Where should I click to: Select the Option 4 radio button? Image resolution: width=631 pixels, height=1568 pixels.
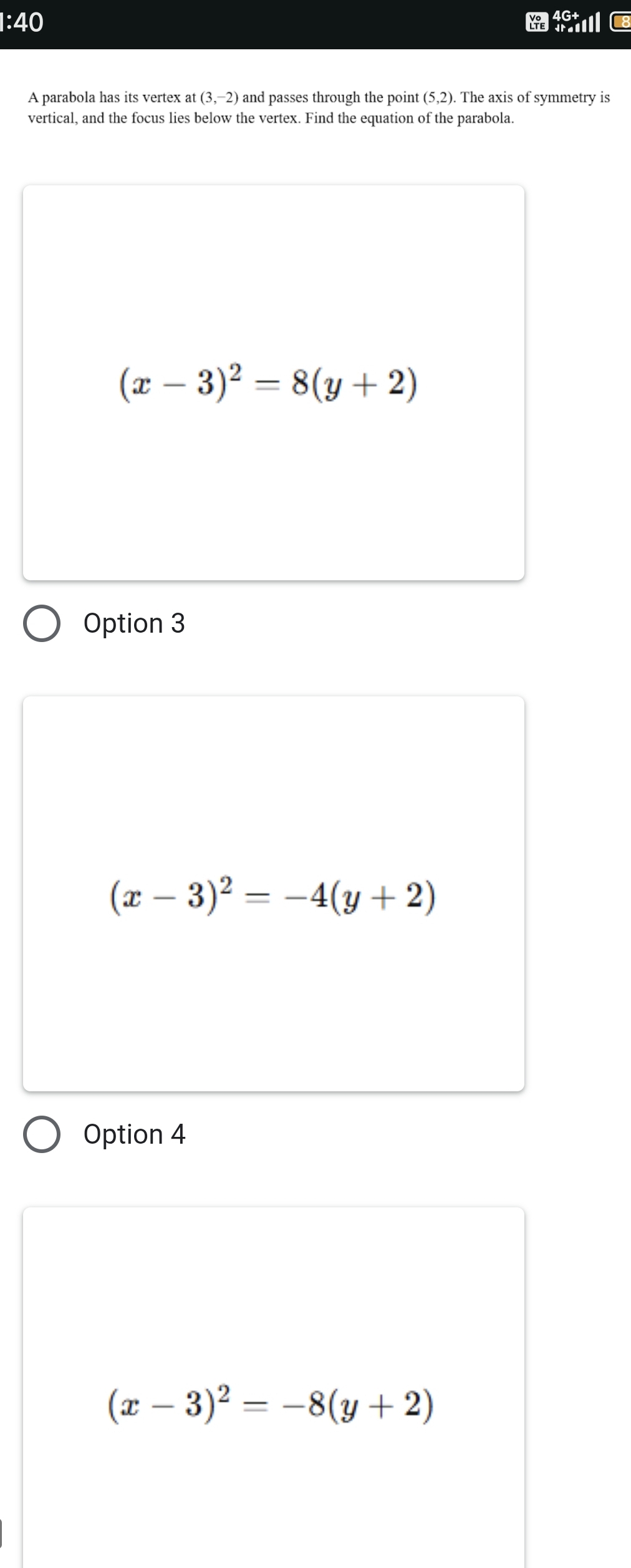point(42,1134)
